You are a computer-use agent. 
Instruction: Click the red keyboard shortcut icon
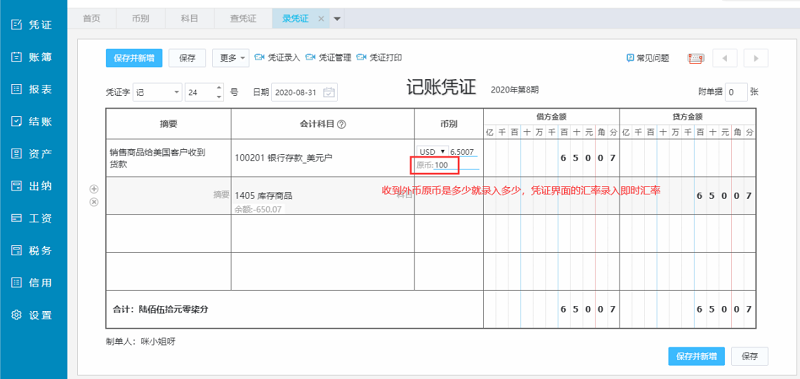coord(696,58)
